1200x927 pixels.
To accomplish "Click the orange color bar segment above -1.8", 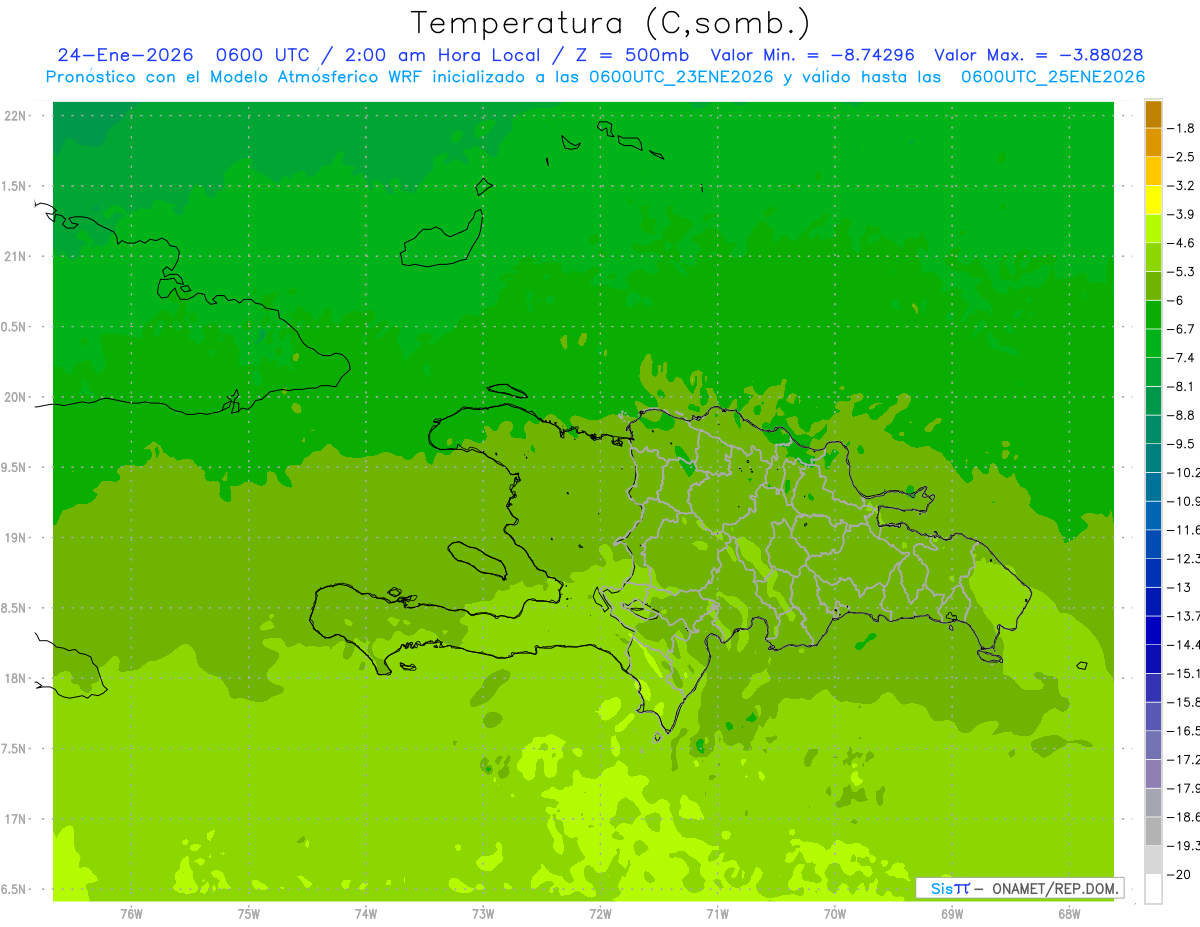I will coord(1153,114).
